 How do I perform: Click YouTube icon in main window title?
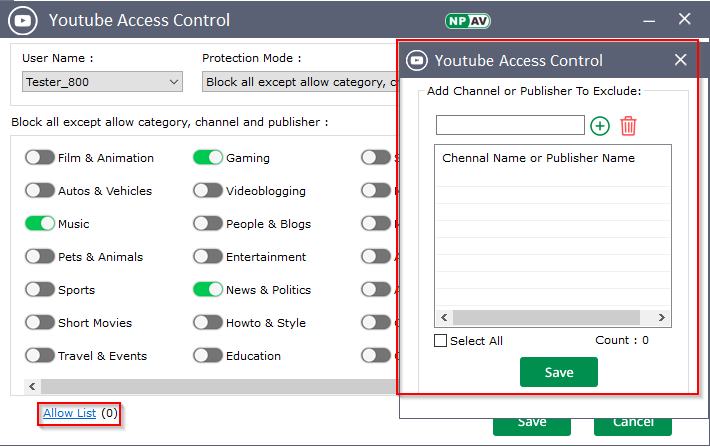point(25,20)
